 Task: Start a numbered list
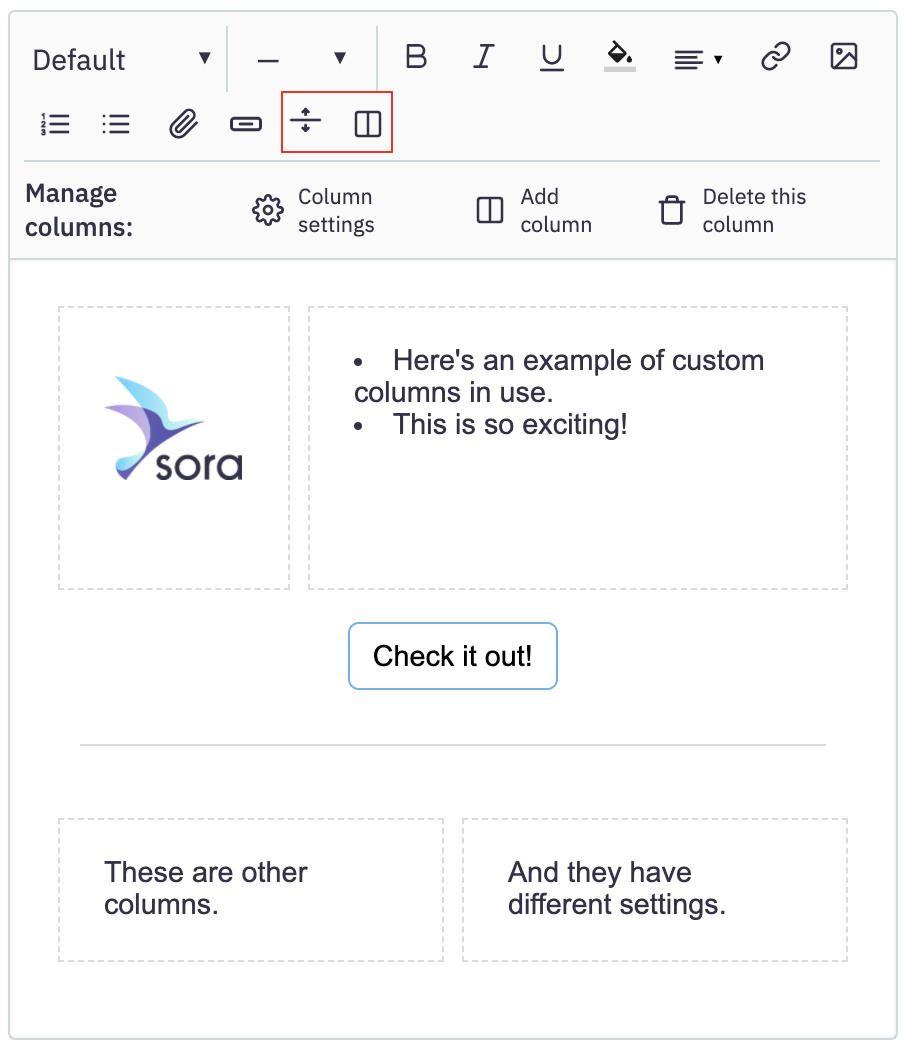click(x=55, y=124)
